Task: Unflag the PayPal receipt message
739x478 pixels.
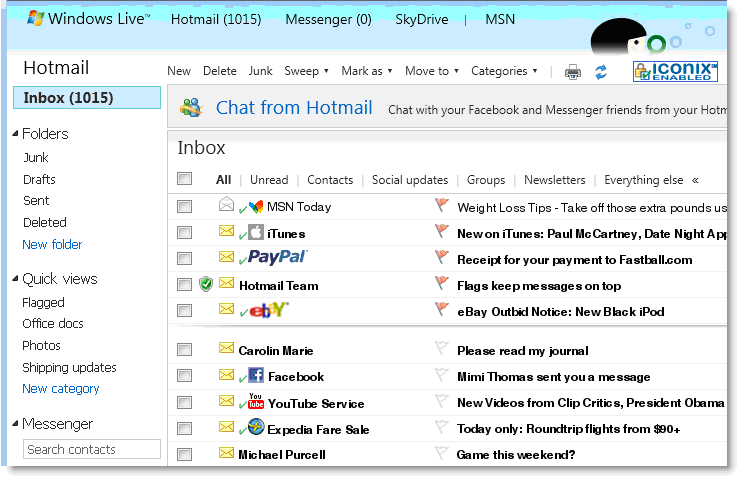Action: pyautogui.click(x=442, y=257)
